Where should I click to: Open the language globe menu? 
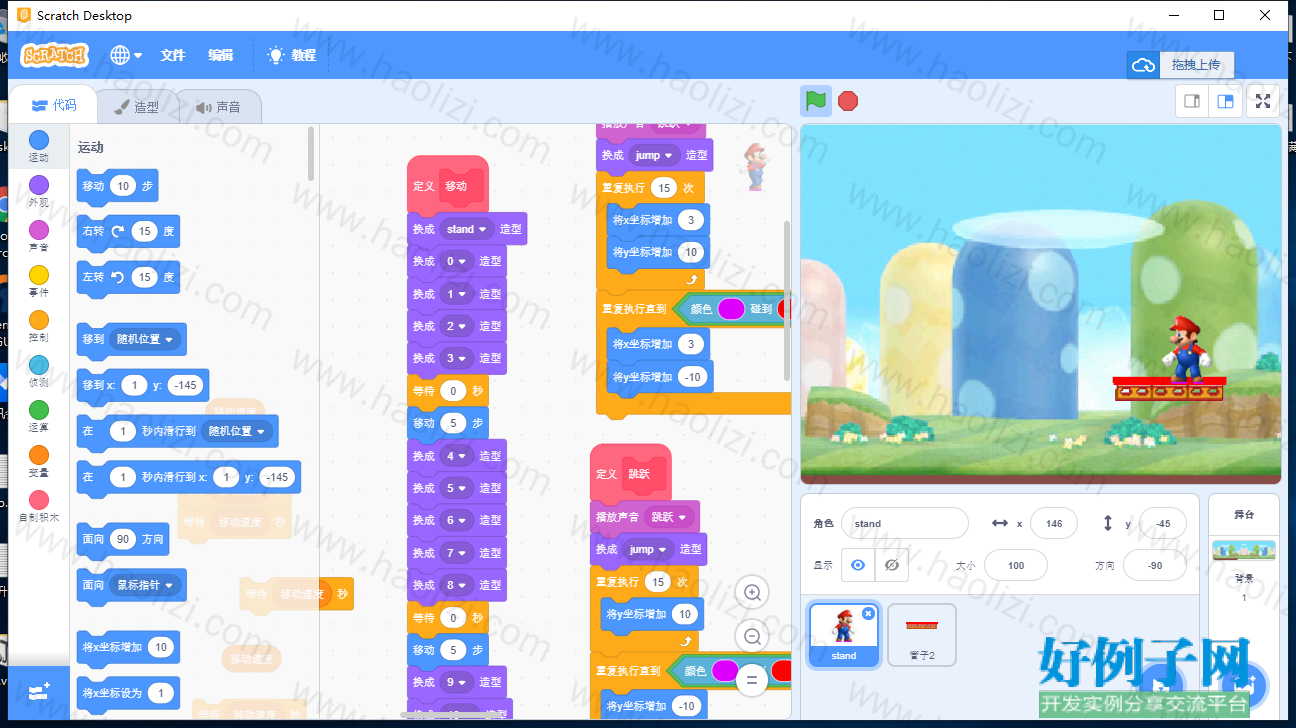[126, 55]
